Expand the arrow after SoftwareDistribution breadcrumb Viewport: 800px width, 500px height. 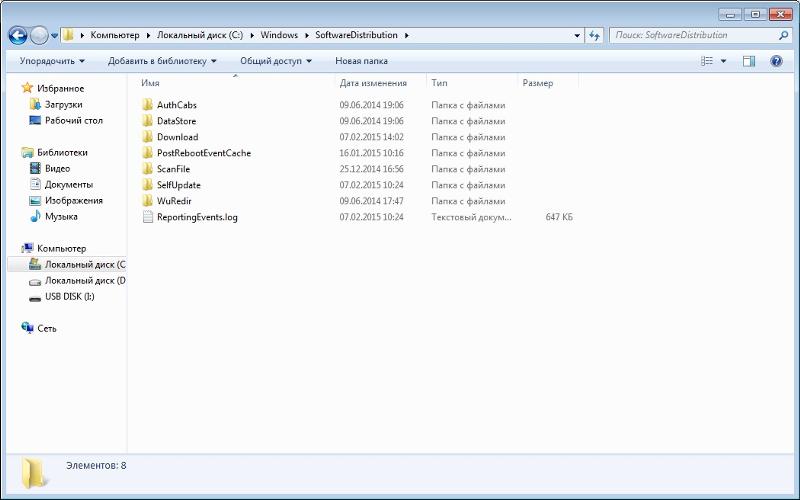tap(407, 36)
